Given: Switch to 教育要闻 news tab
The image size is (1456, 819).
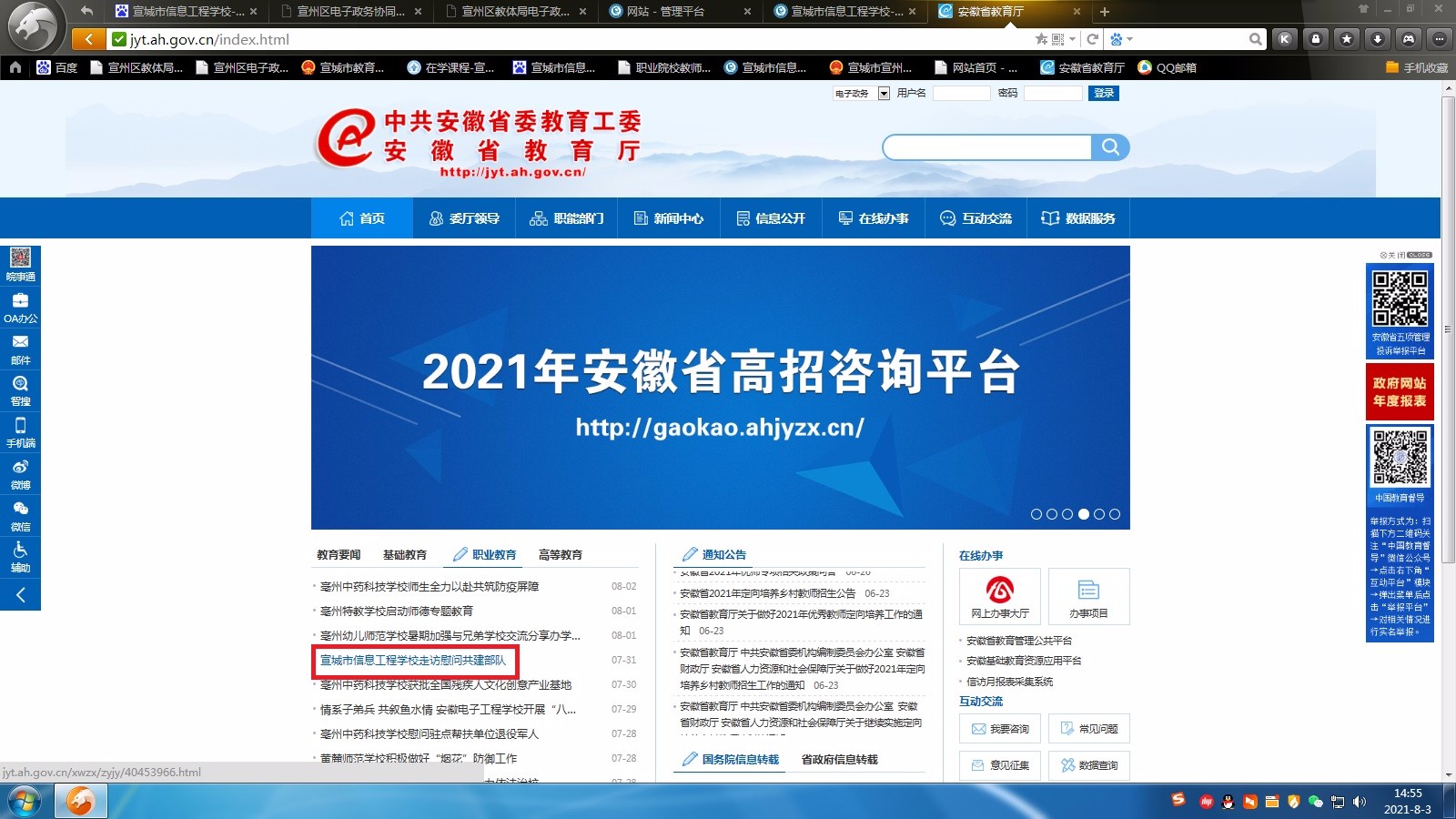Looking at the screenshot, I should tap(339, 555).
